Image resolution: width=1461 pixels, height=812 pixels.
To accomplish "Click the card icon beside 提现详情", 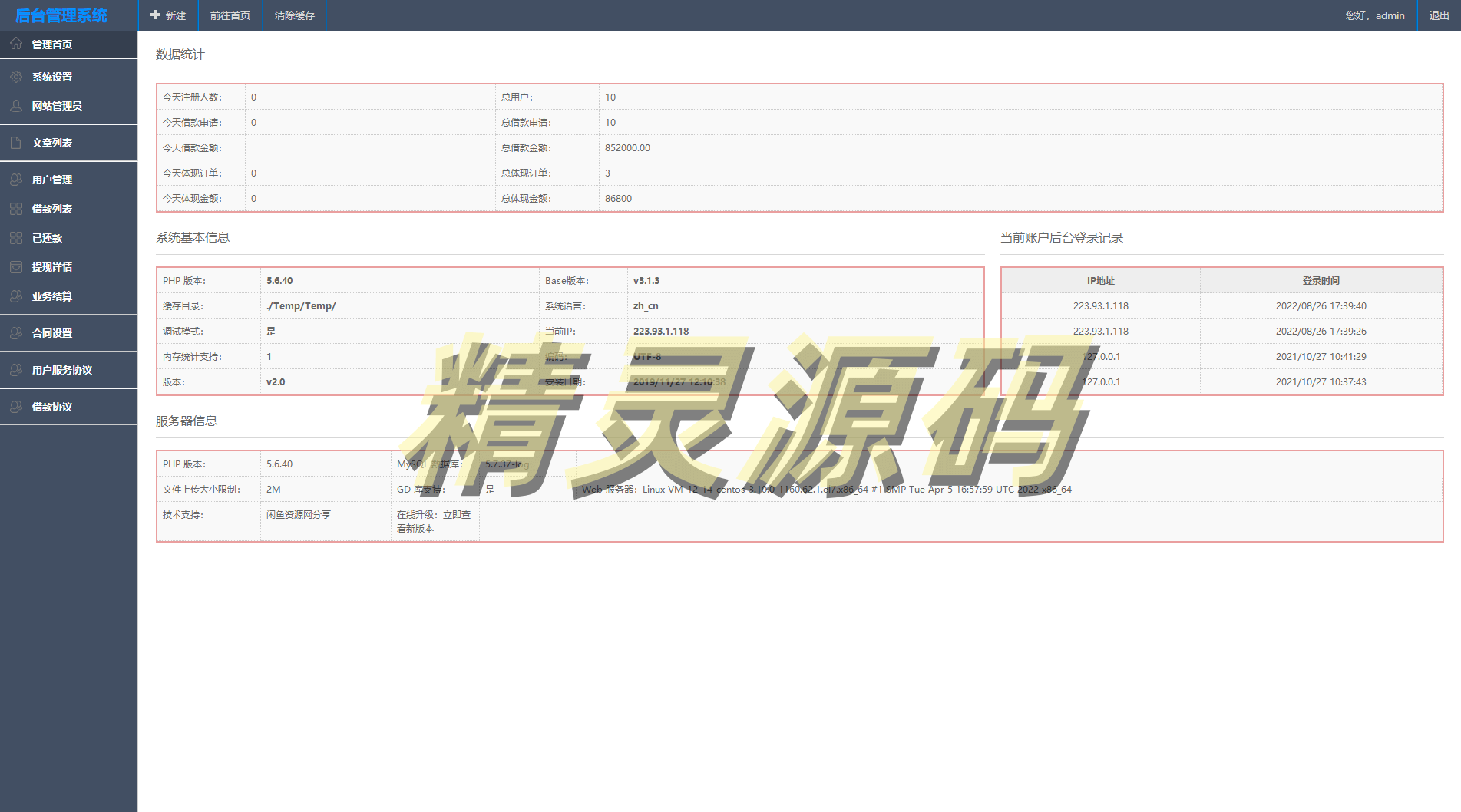I will coord(16,267).
